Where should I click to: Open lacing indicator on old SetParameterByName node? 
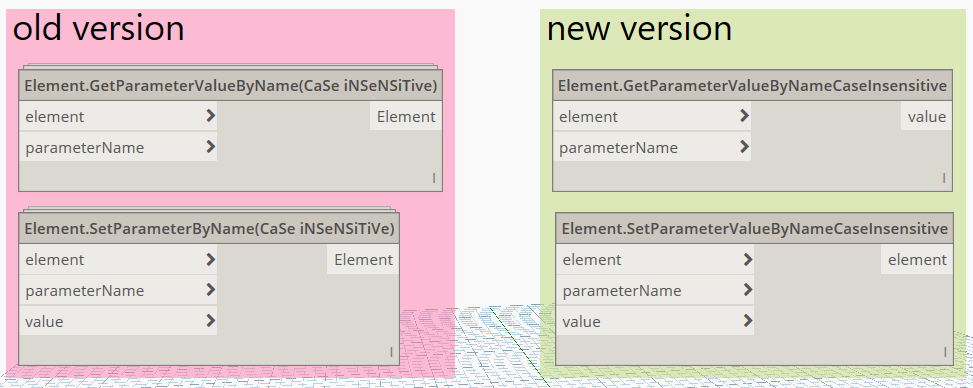click(x=391, y=353)
